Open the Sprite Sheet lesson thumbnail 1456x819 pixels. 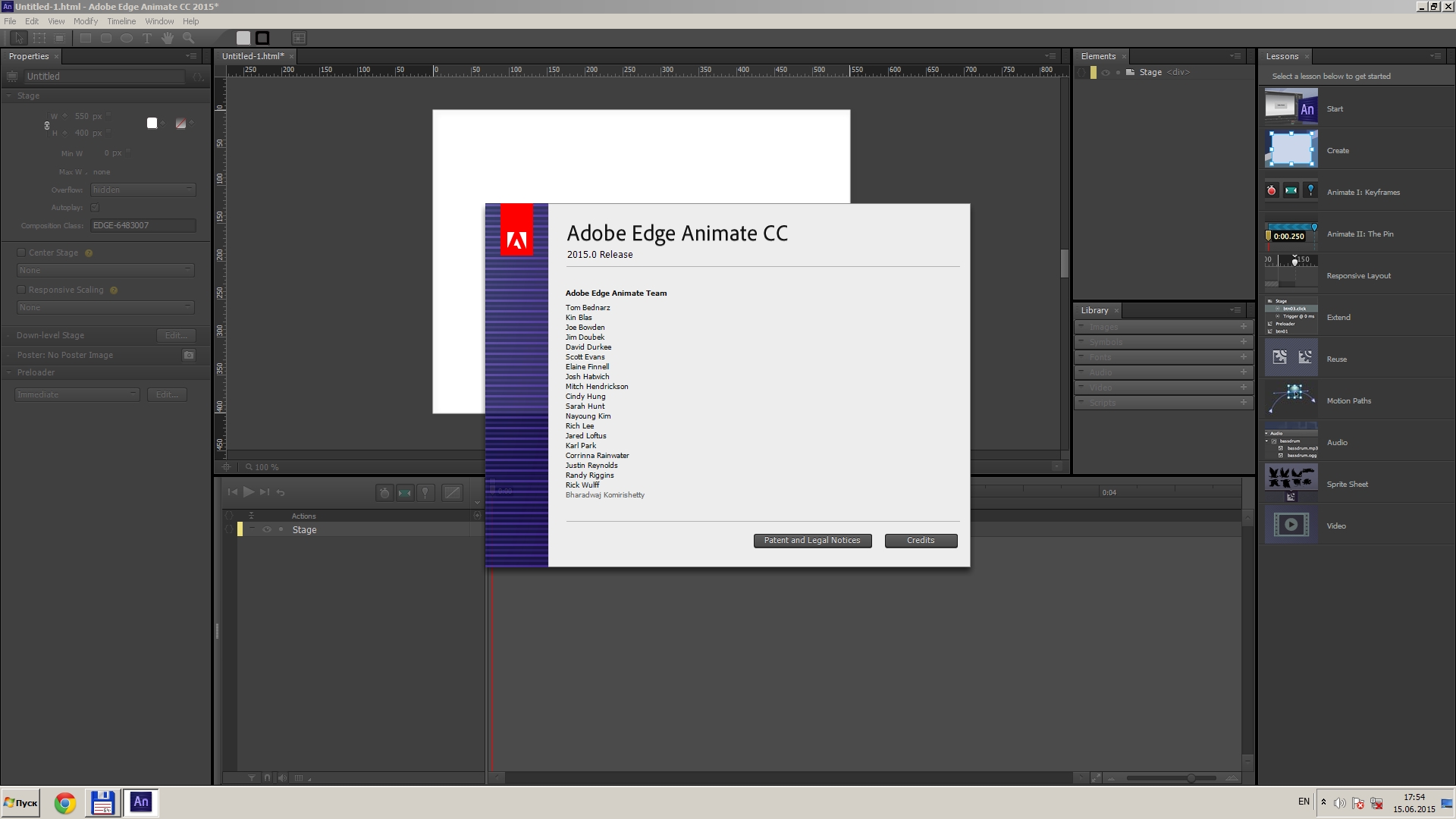click(1291, 483)
